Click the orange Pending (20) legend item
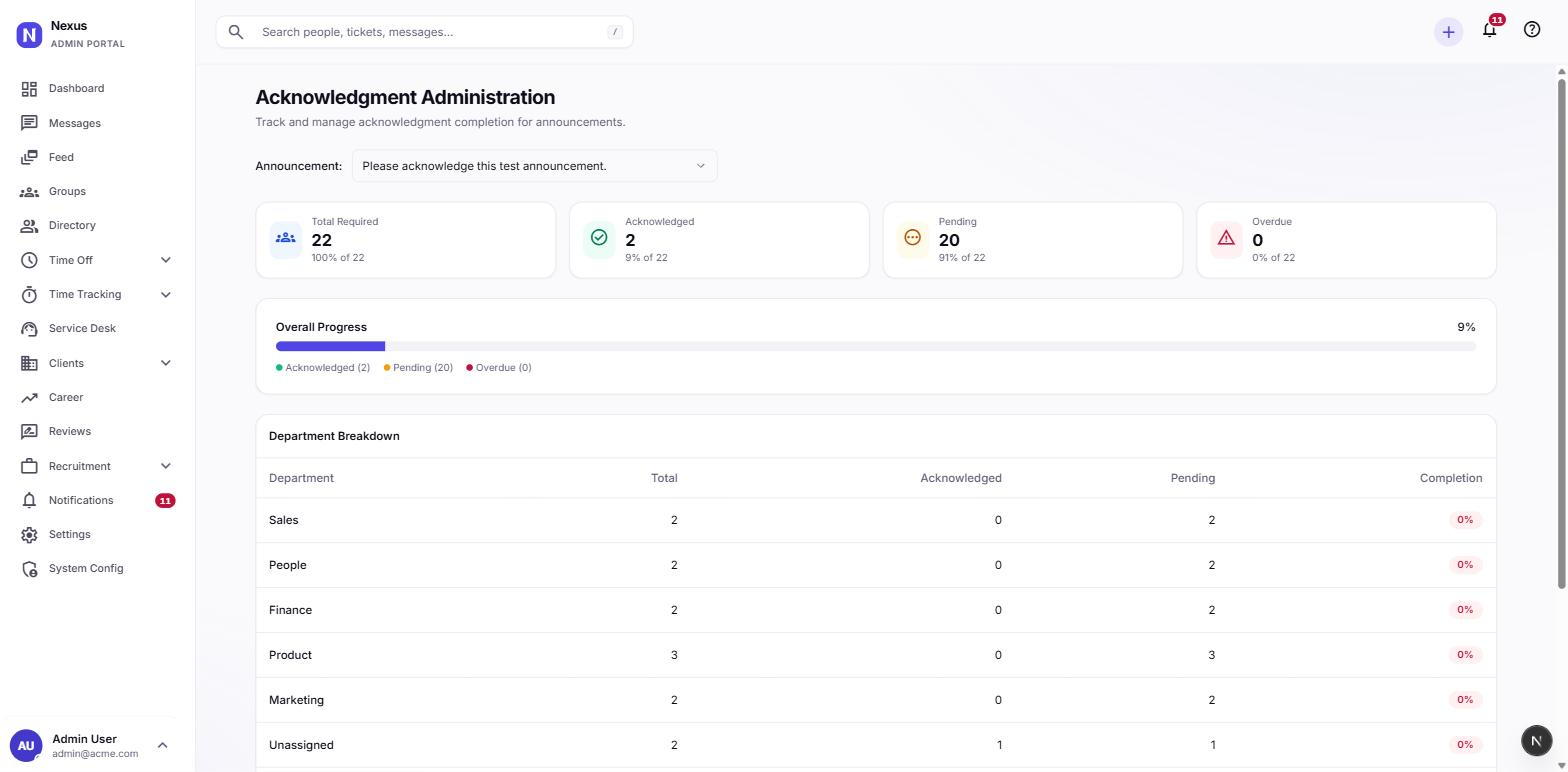This screenshot has width=1568, height=772. click(x=418, y=368)
